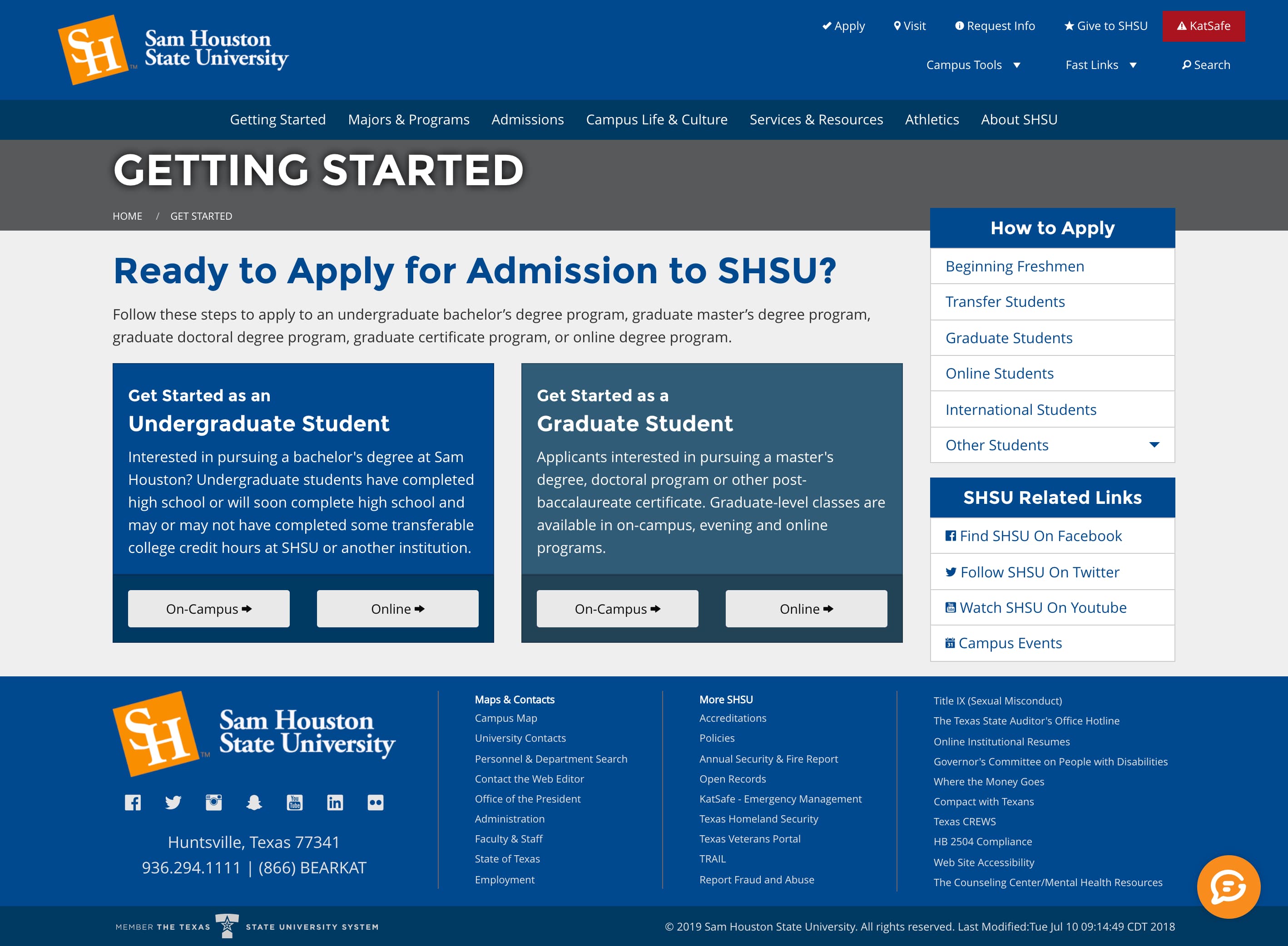Open Campus Events link
Screen dimensions: 1288x946
pyautogui.click(x=1052, y=643)
